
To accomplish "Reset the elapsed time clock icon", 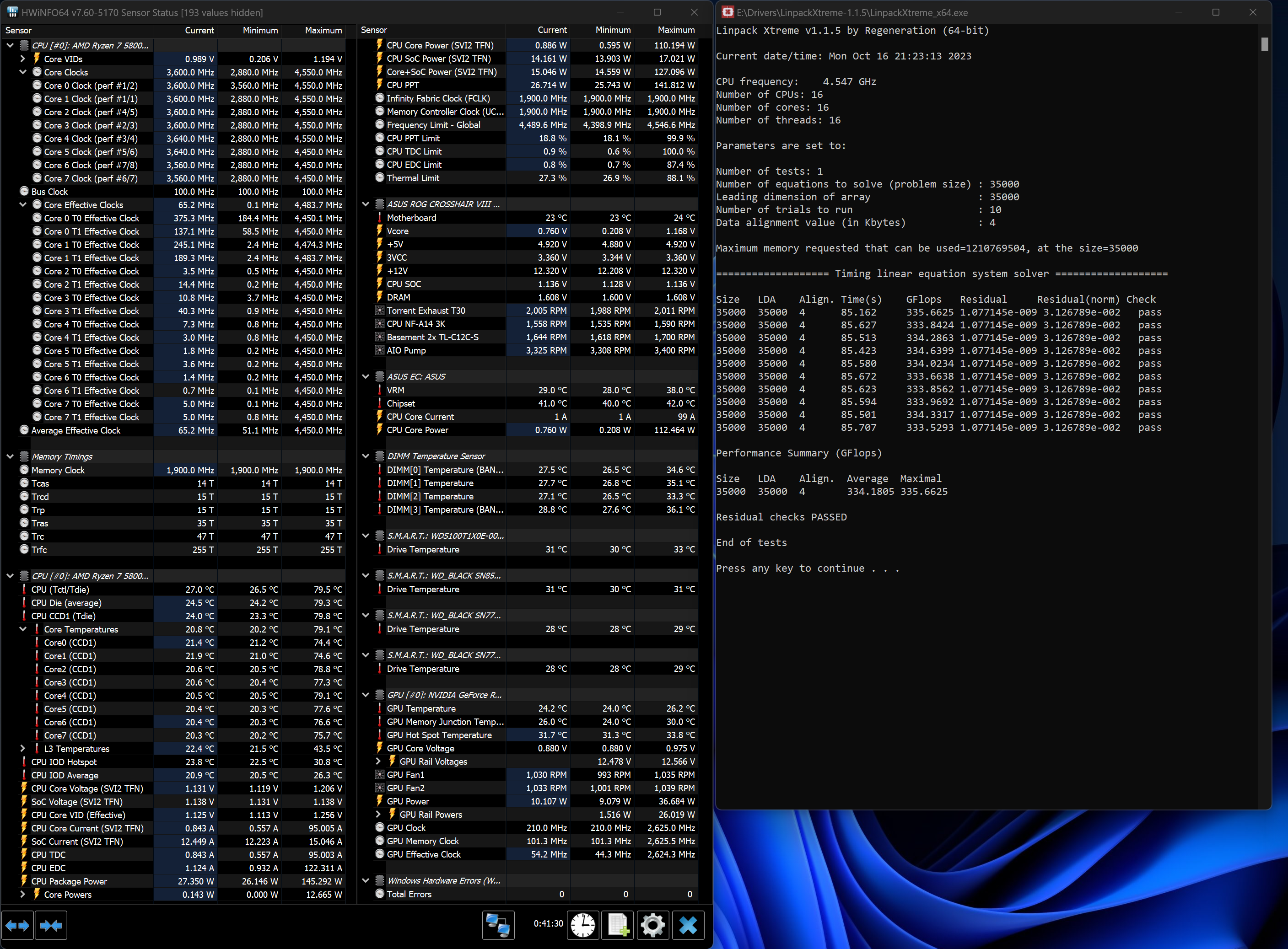I will [583, 925].
